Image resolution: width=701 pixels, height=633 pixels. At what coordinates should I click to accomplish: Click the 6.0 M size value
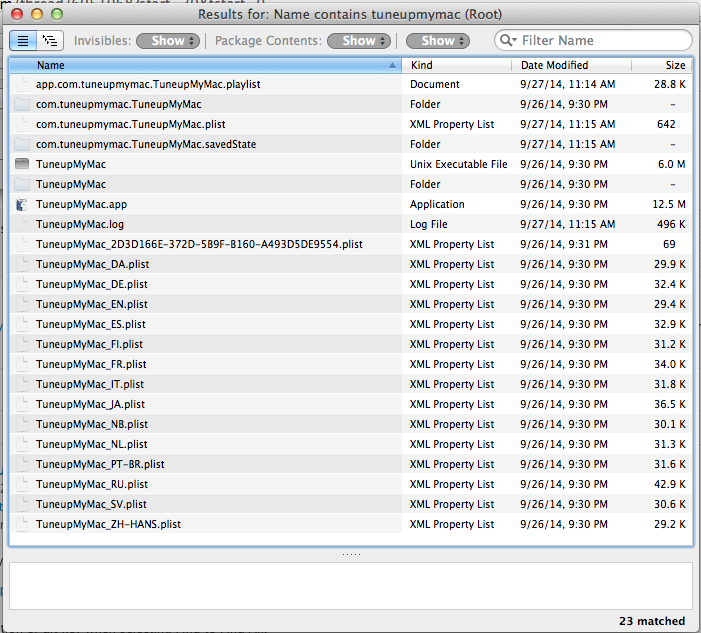pos(671,164)
